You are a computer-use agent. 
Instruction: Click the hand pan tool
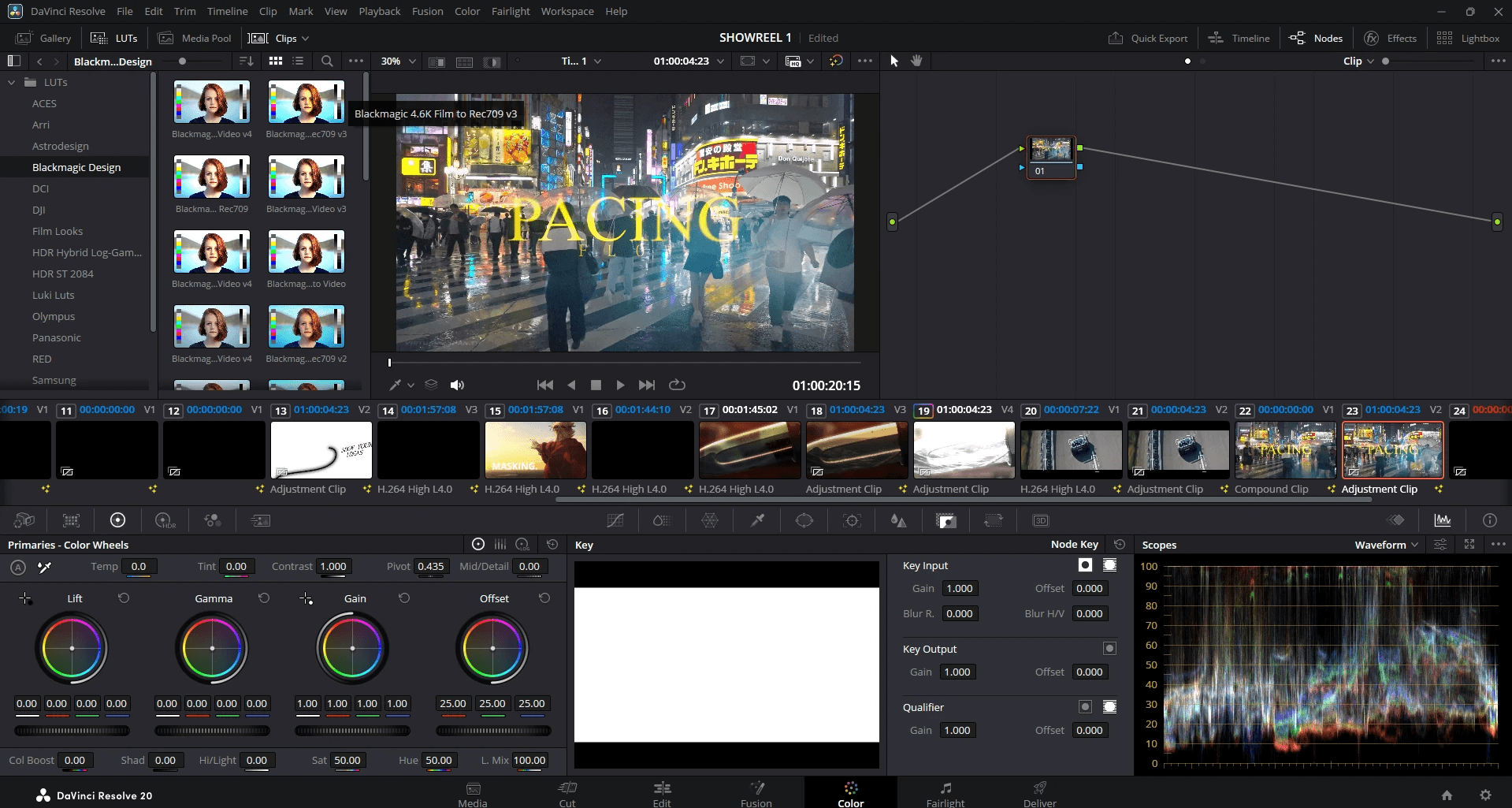[x=916, y=61]
